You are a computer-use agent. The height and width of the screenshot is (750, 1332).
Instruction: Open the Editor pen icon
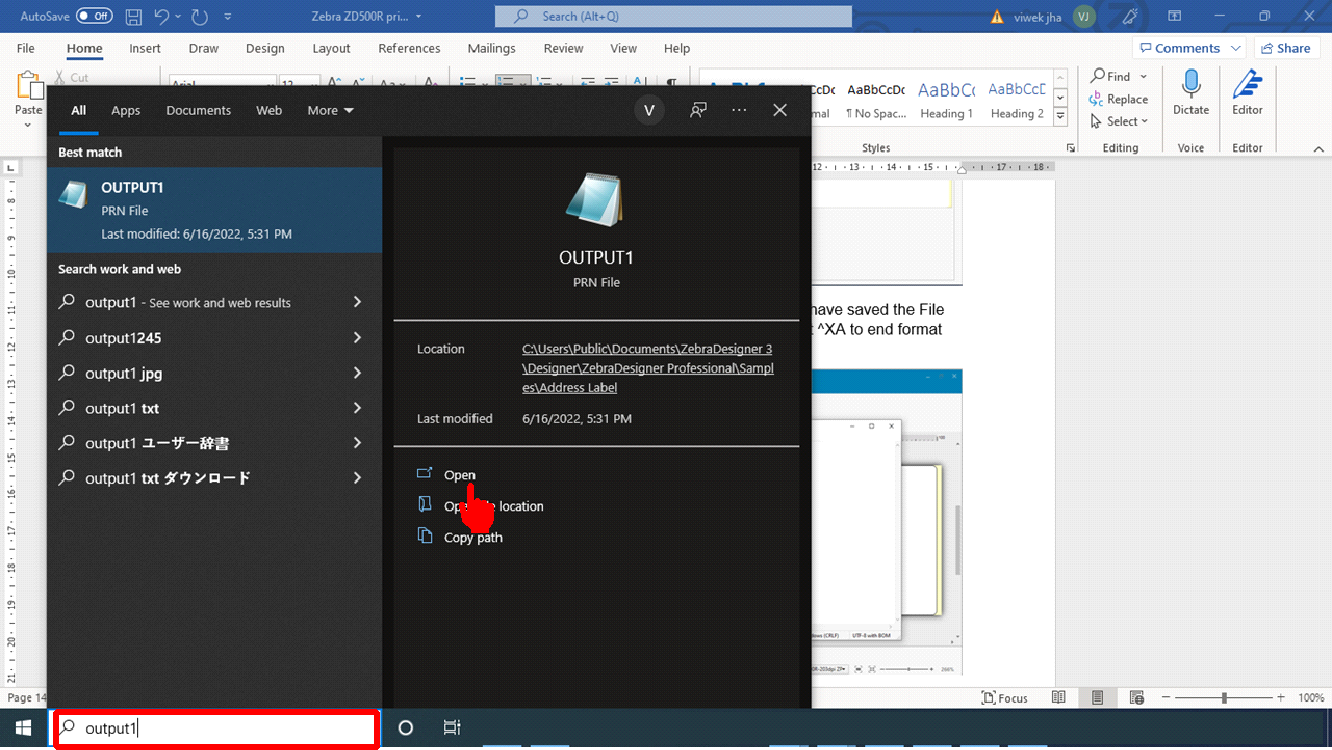pos(1246,93)
